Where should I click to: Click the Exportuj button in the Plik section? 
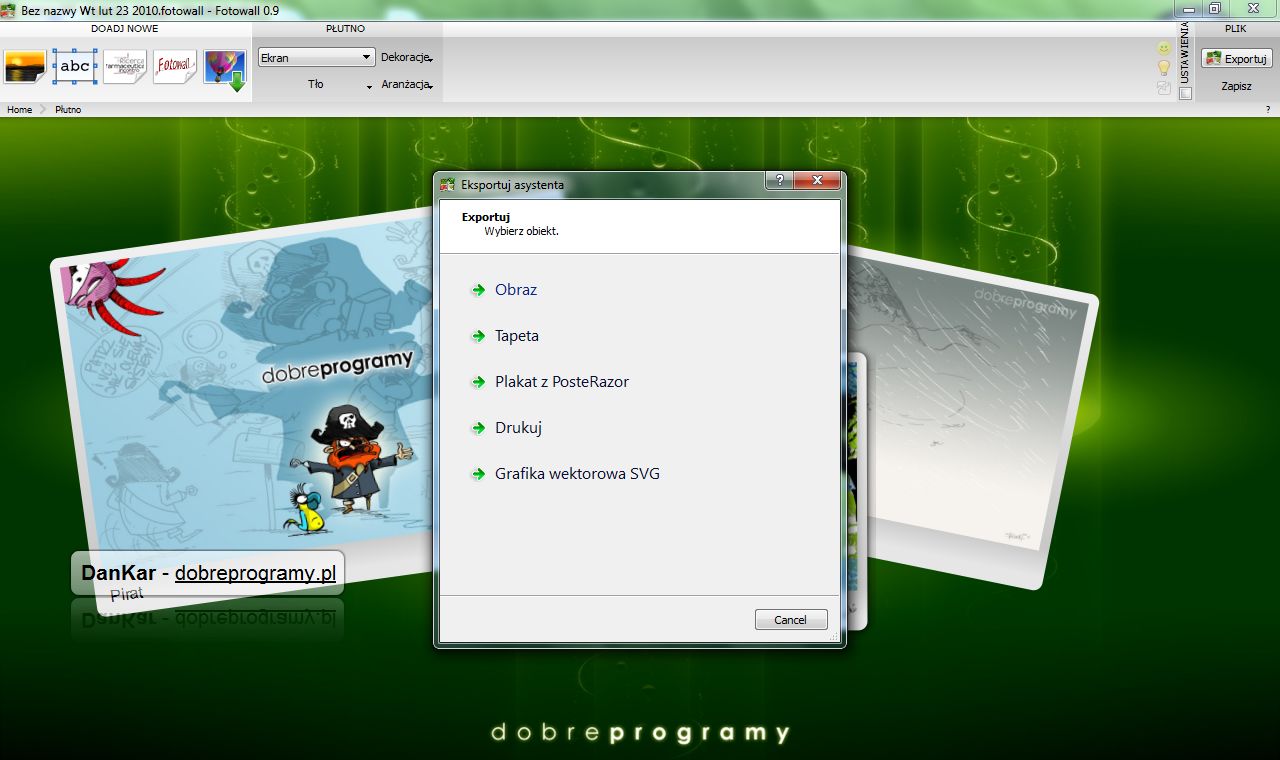pos(1237,59)
